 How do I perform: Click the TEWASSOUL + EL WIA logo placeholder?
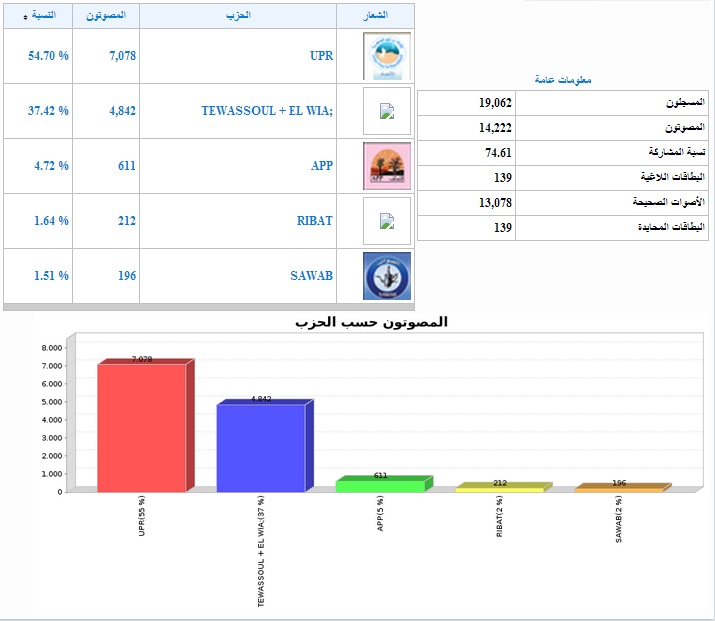click(386, 111)
